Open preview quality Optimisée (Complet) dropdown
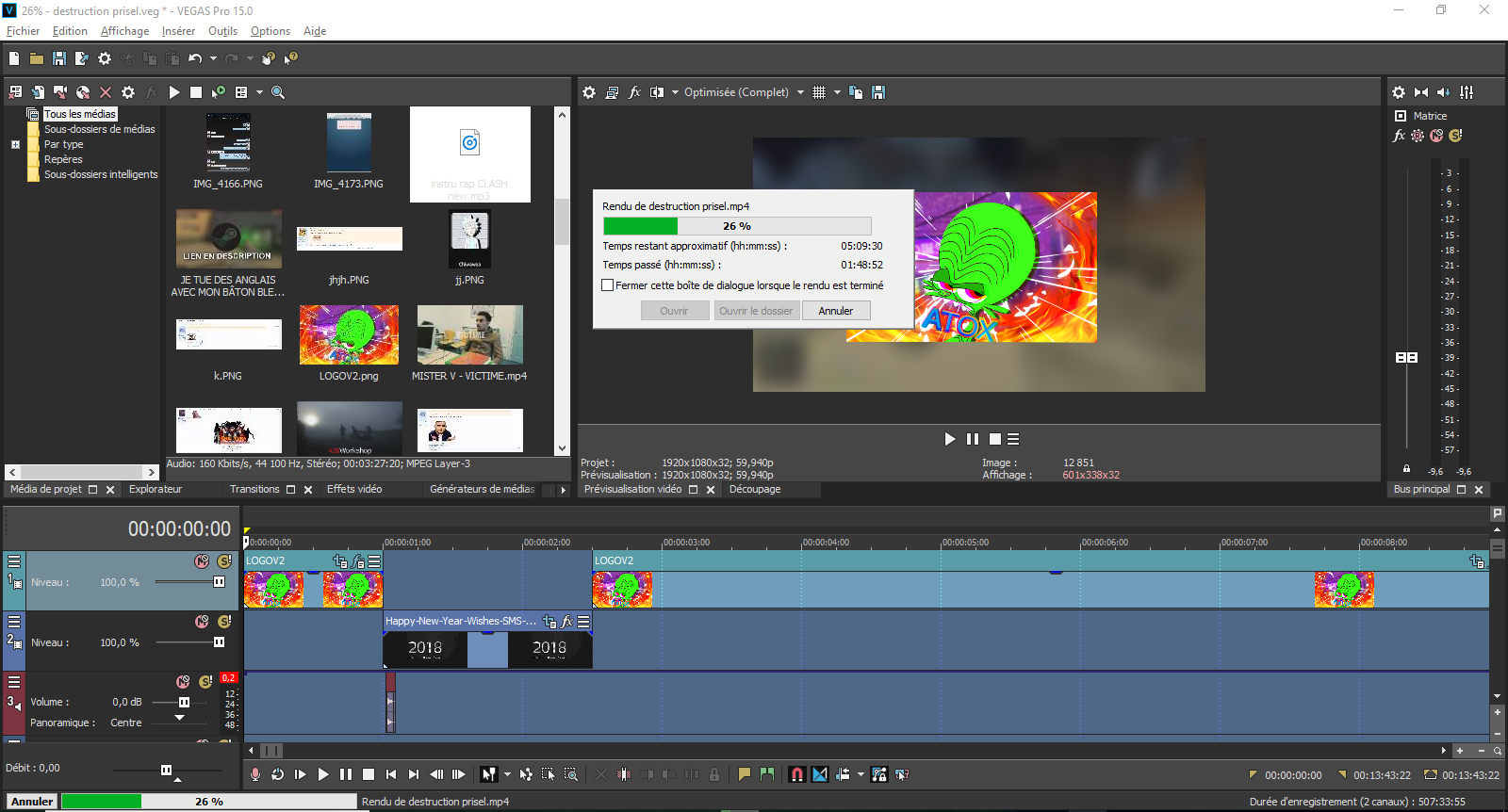The height and width of the screenshot is (812, 1508). click(800, 92)
